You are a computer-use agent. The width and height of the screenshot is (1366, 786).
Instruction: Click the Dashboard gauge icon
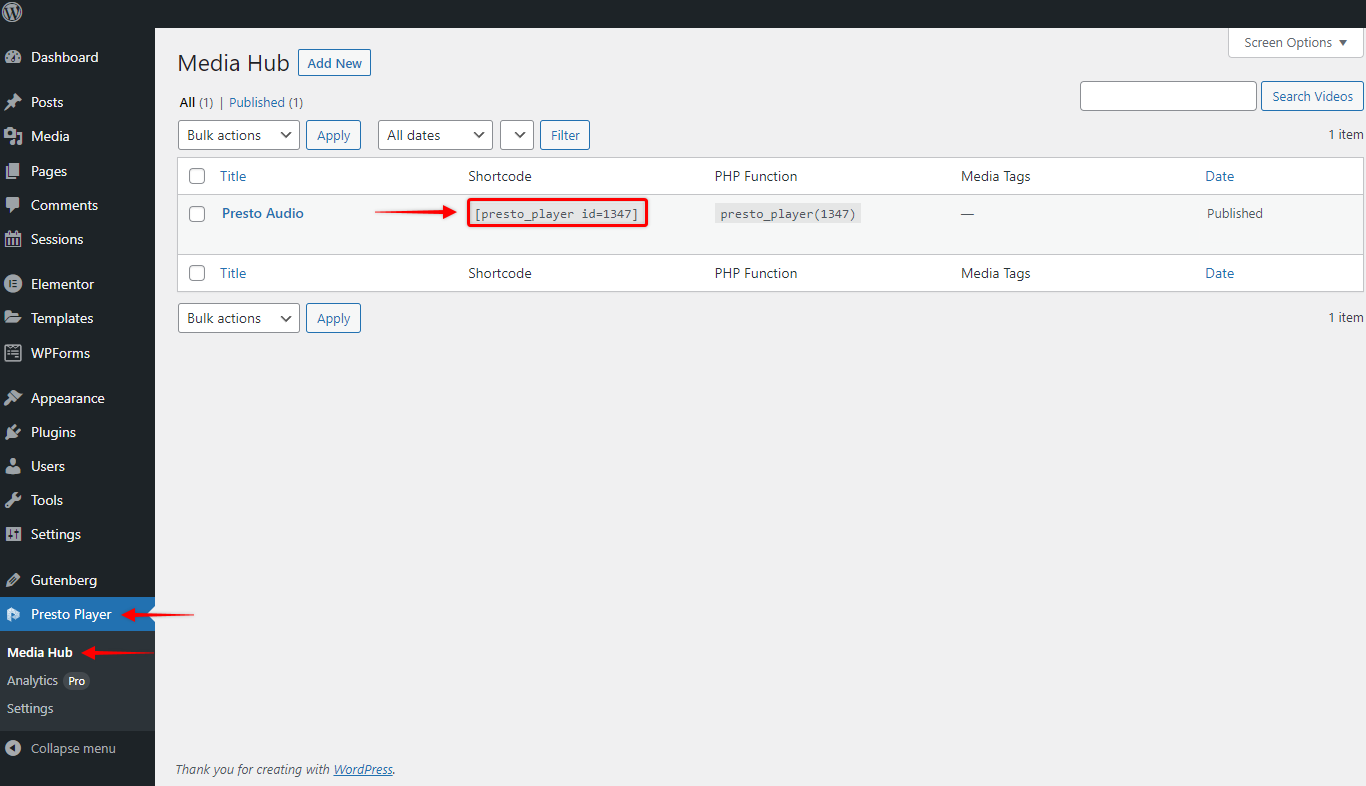click(x=13, y=58)
